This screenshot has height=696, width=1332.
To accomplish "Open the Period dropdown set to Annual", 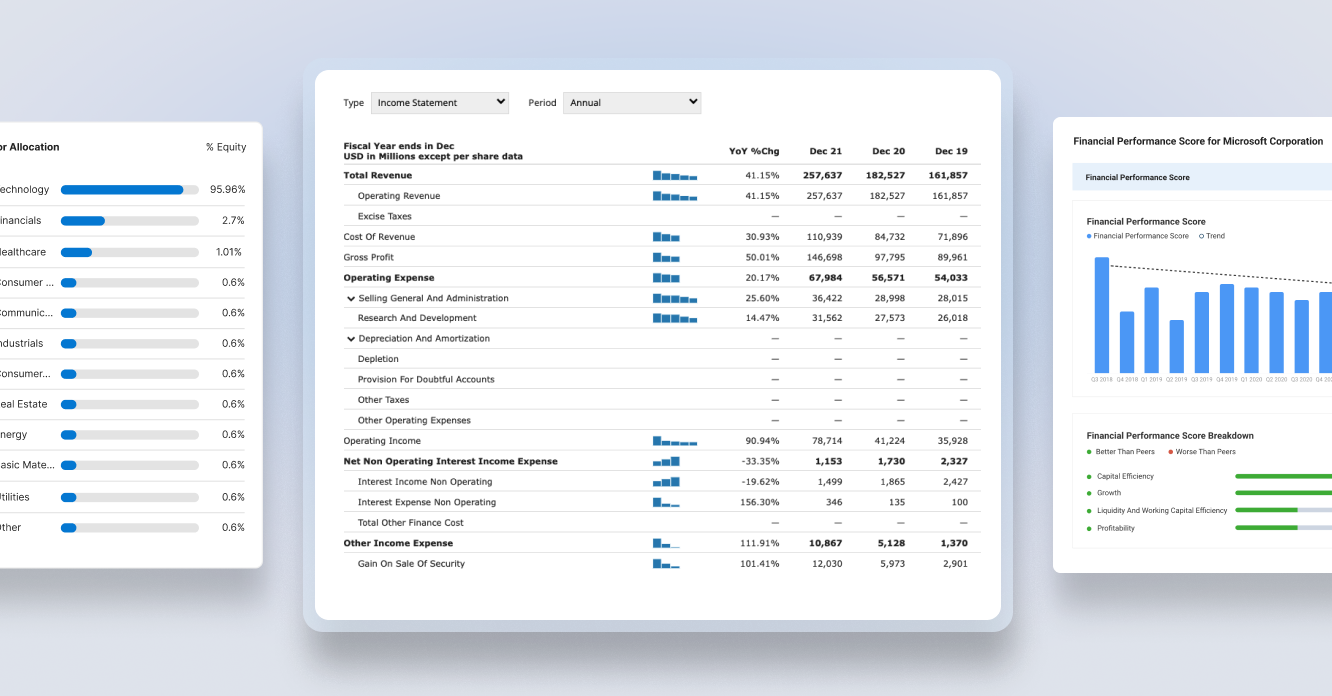I will point(632,102).
